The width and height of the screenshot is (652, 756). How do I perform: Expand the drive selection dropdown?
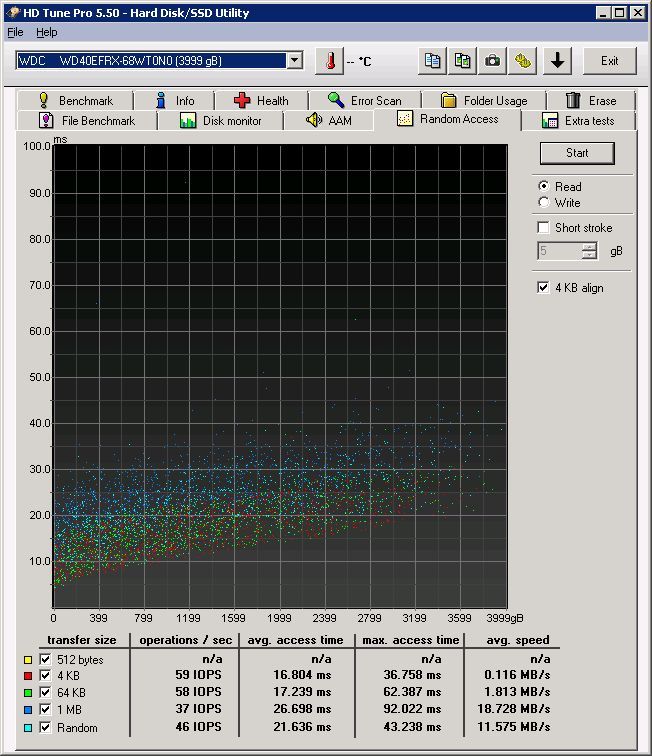(x=294, y=61)
